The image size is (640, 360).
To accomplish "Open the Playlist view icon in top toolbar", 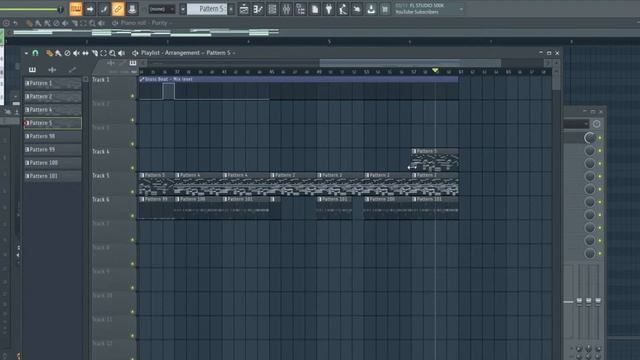I will click(x=244, y=9).
